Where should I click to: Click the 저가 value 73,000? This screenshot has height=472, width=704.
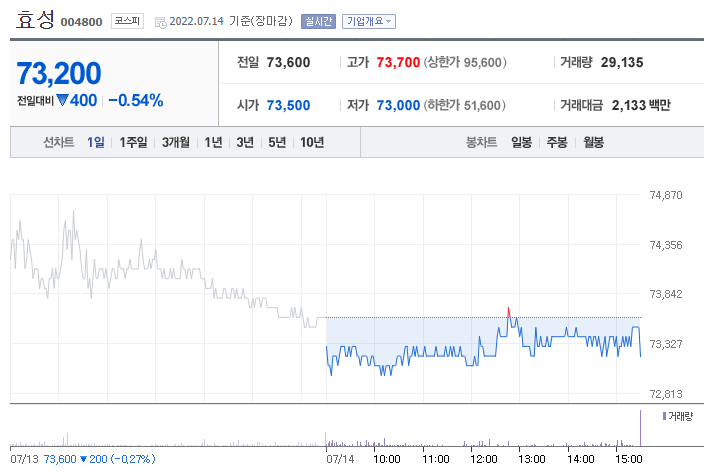click(x=398, y=106)
